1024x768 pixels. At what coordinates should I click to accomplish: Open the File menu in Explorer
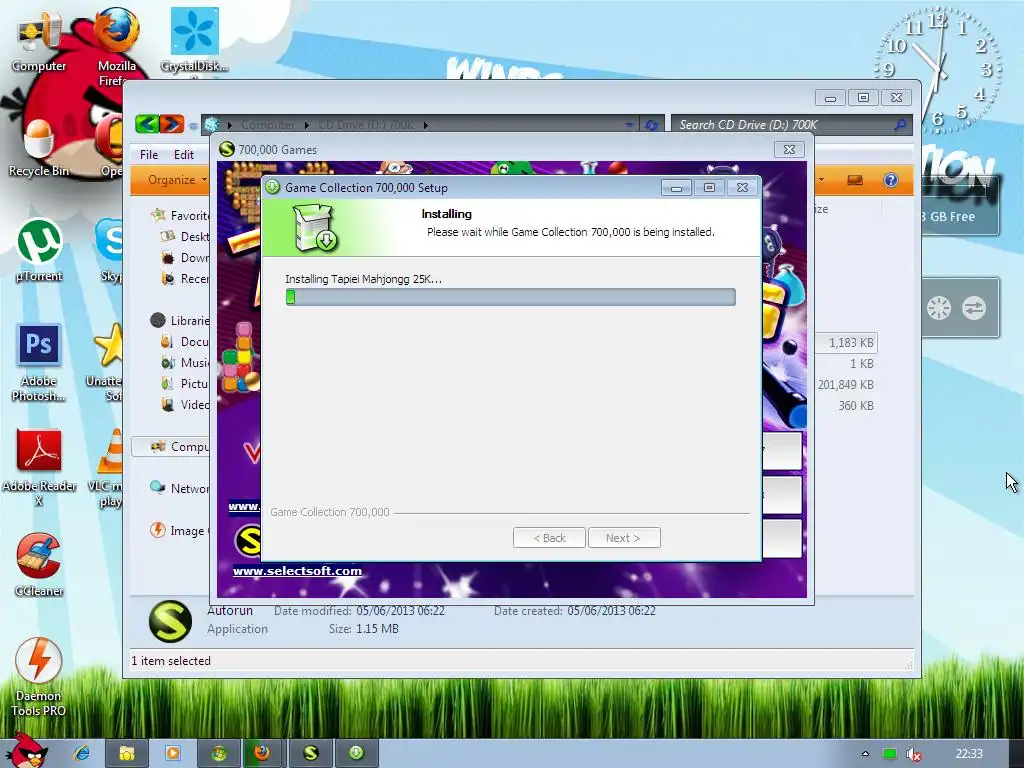tap(149, 155)
